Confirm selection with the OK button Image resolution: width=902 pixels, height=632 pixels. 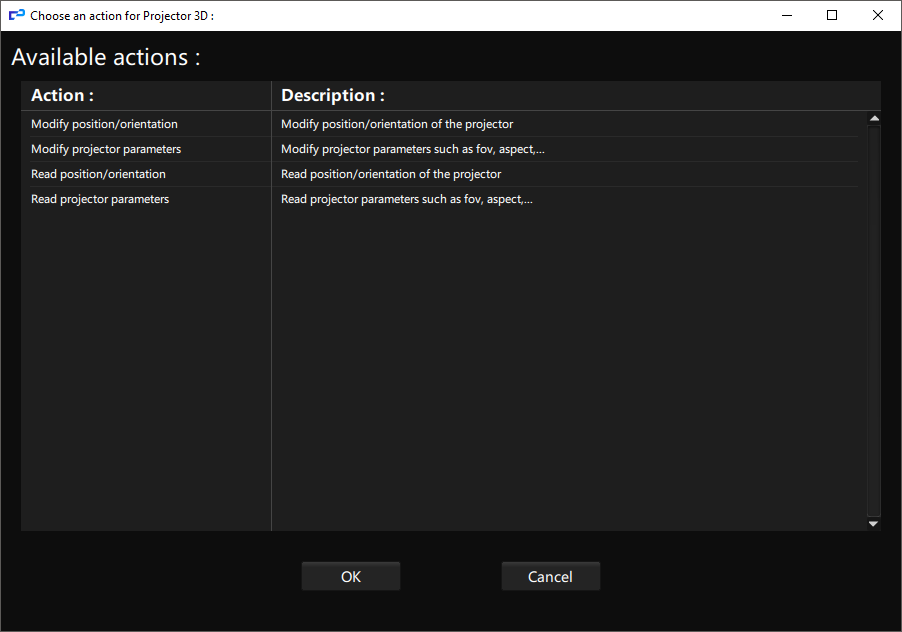coord(350,576)
